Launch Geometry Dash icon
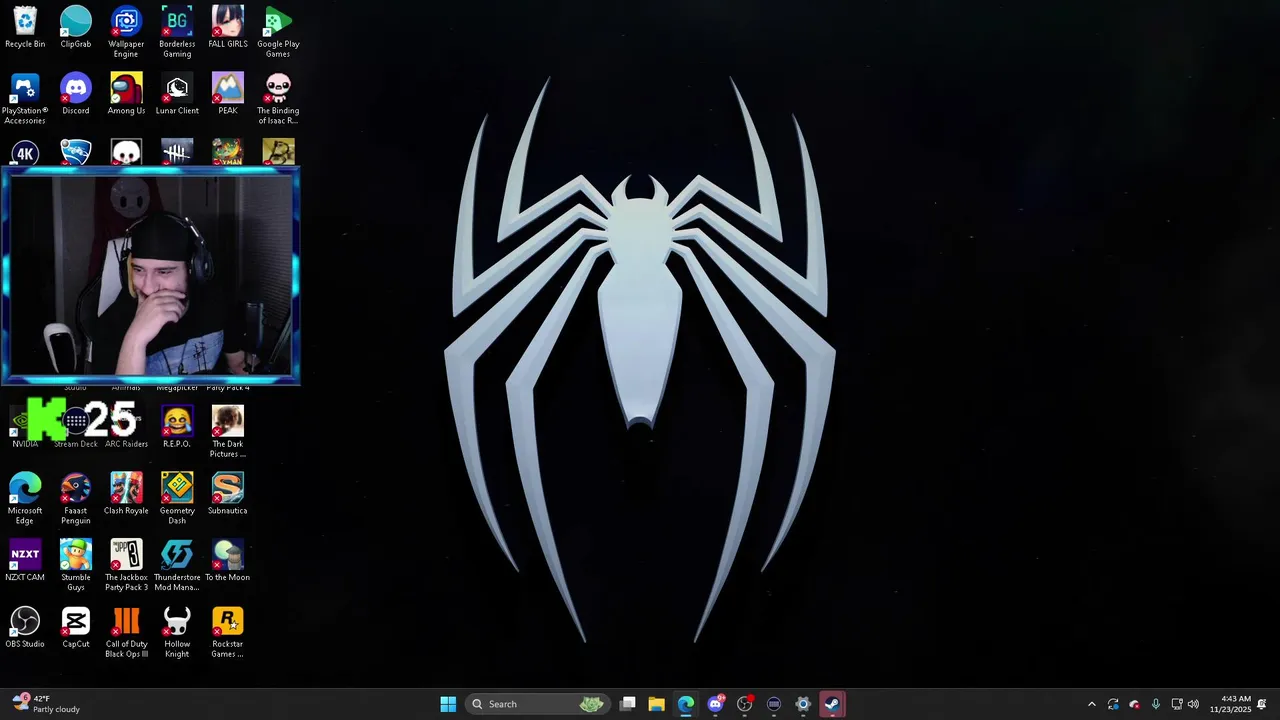The height and width of the screenshot is (720, 1280). point(177,499)
